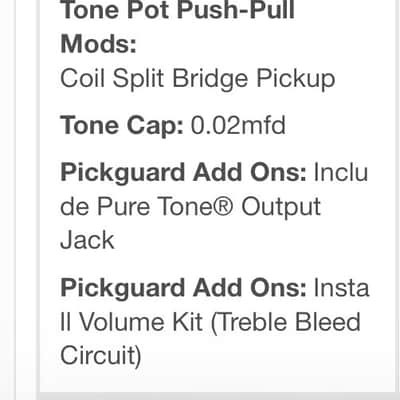The image size is (400, 400).
Task: Select the Coil Split Bridge Pickup text
Action: [197, 80]
